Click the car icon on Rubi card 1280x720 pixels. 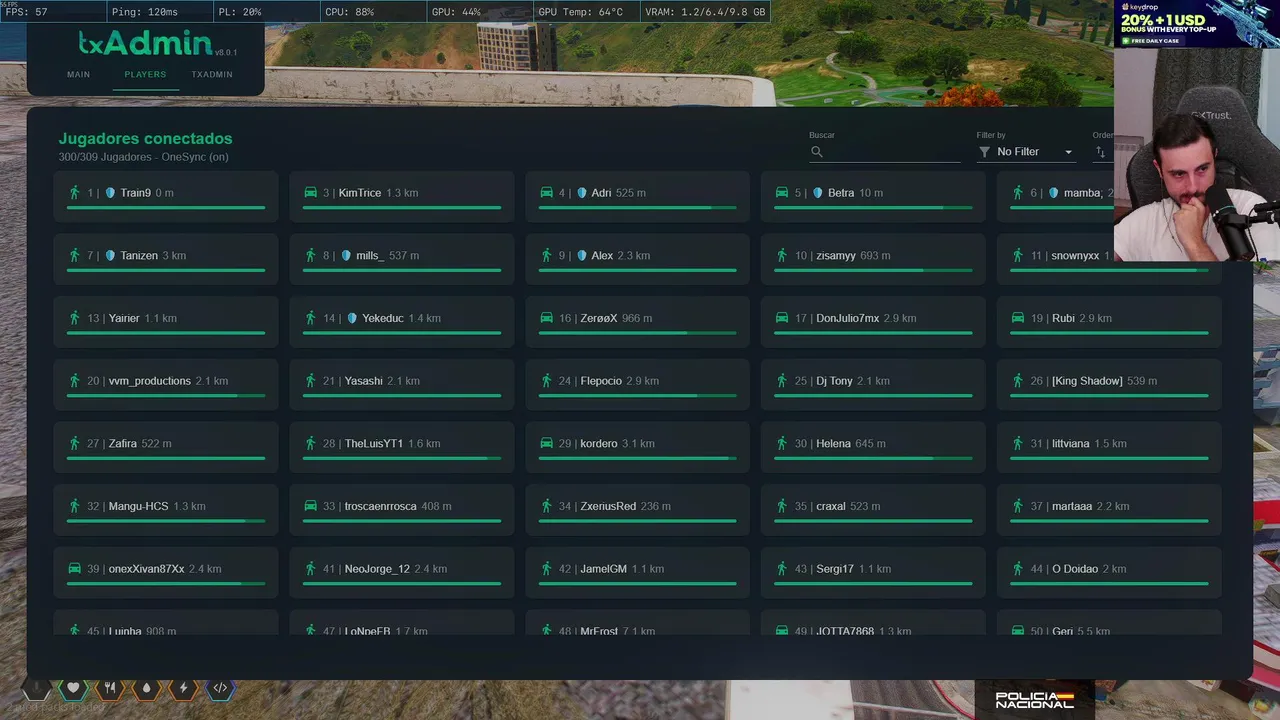click(1018, 318)
